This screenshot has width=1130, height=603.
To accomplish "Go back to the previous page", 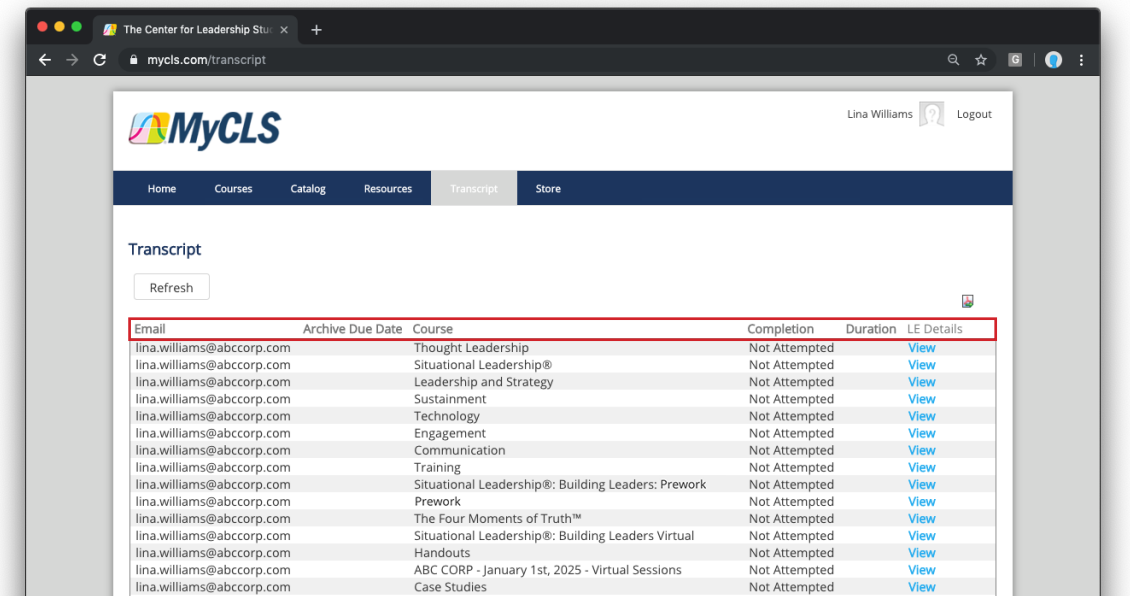I will (x=45, y=60).
